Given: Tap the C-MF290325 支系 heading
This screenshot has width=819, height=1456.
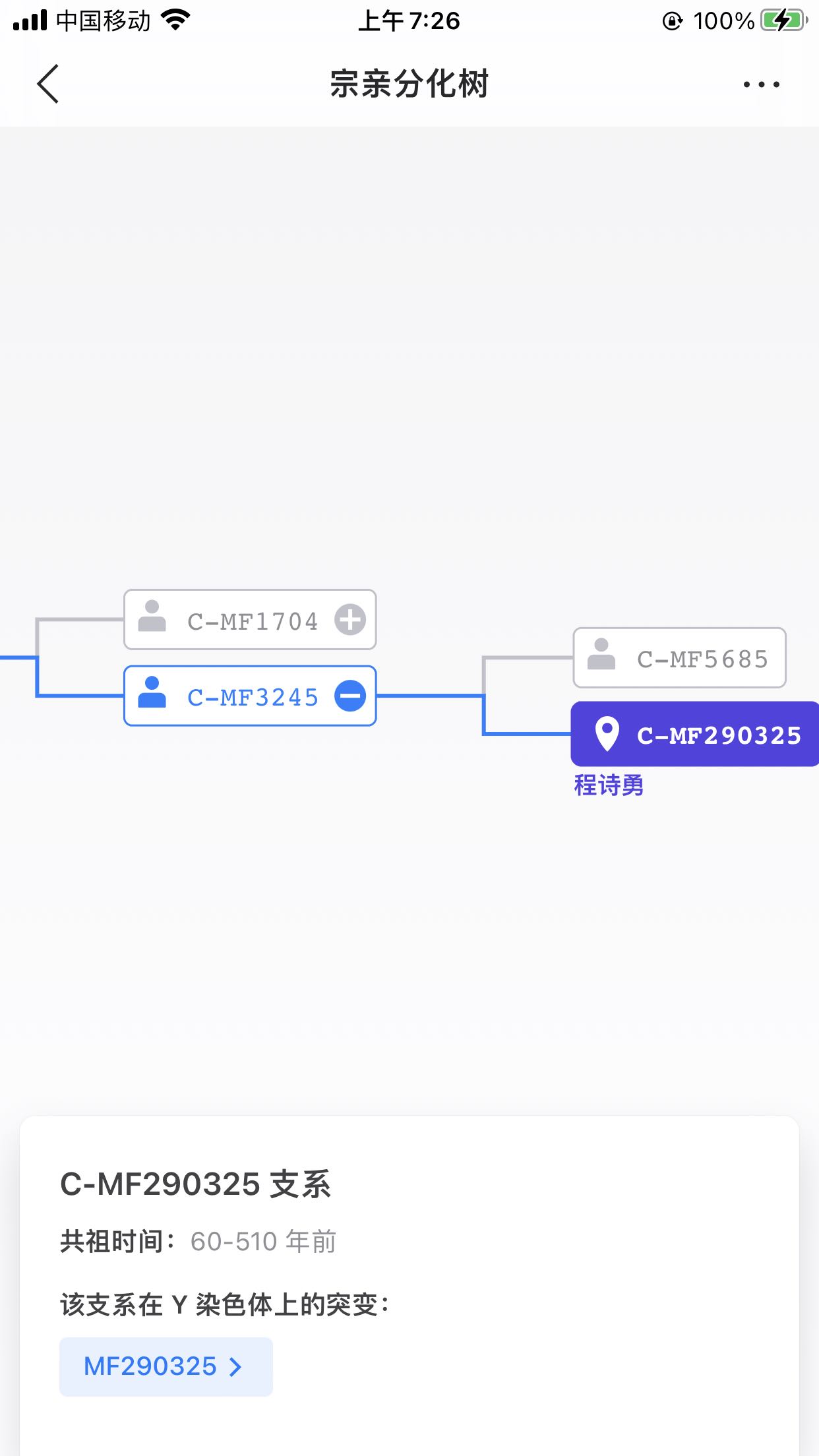Looking at the screenshot, I should click(x=196, y=1184).
